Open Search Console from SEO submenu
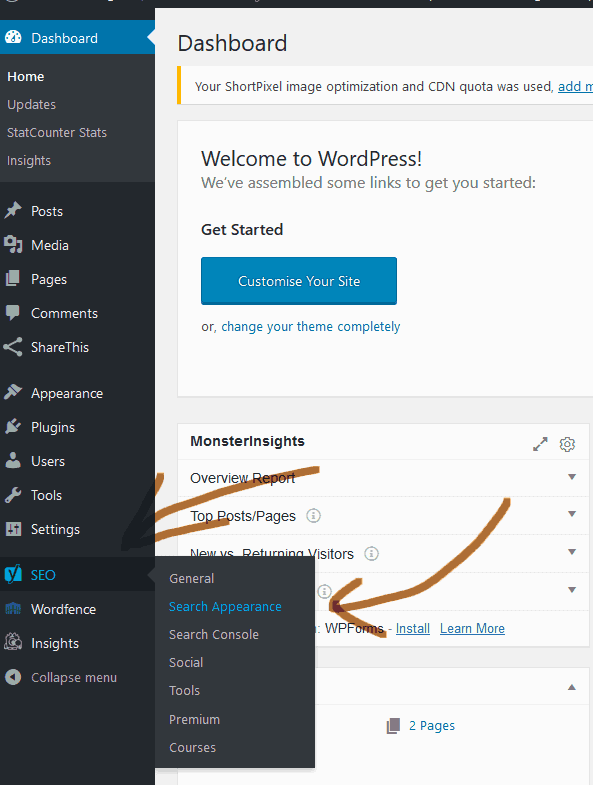Screen dimensions: 593x785 214,634
